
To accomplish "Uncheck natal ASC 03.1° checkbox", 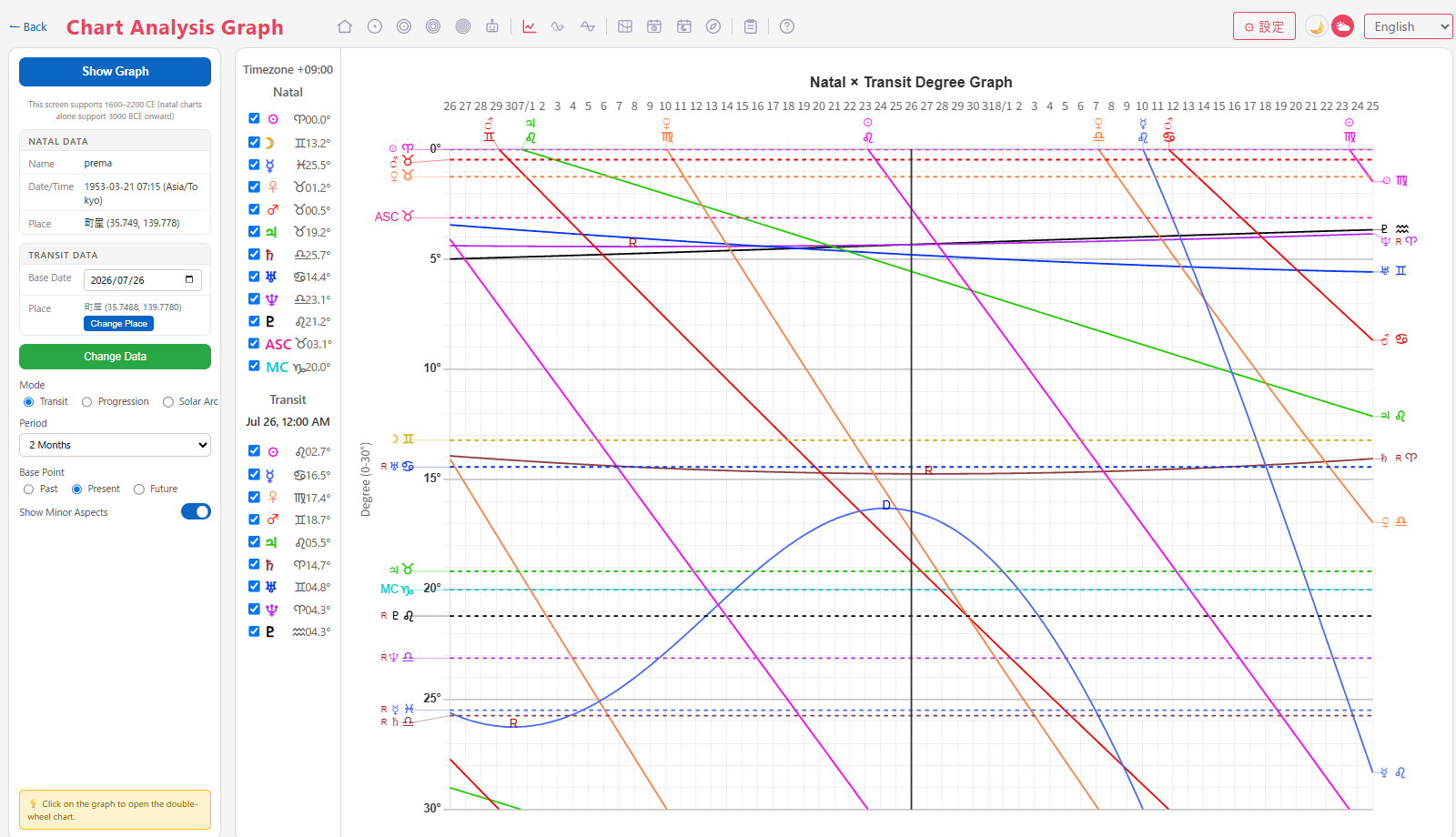I will coord(254,343).
